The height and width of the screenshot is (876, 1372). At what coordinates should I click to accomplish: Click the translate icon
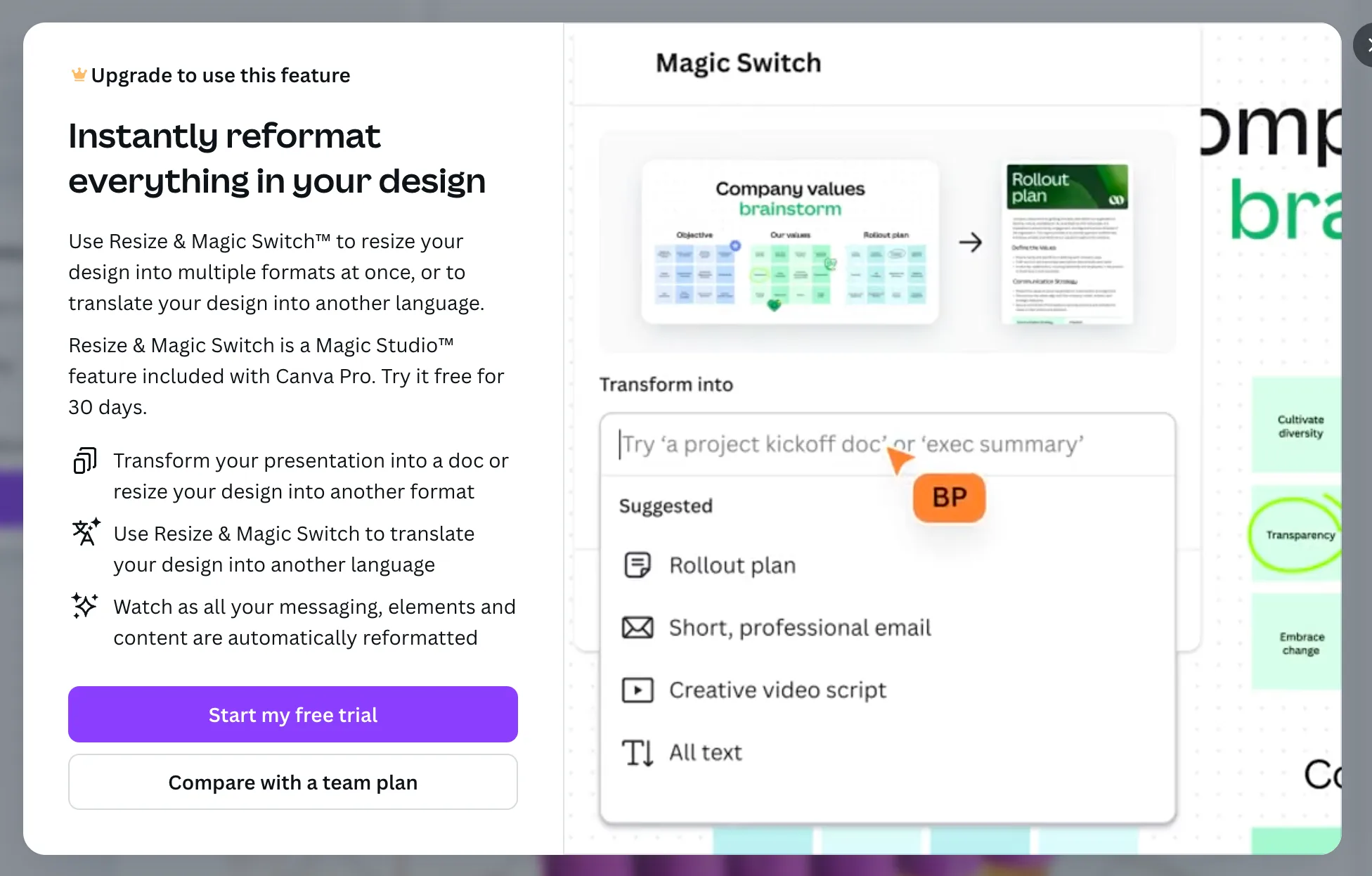[x=86, y=532]
